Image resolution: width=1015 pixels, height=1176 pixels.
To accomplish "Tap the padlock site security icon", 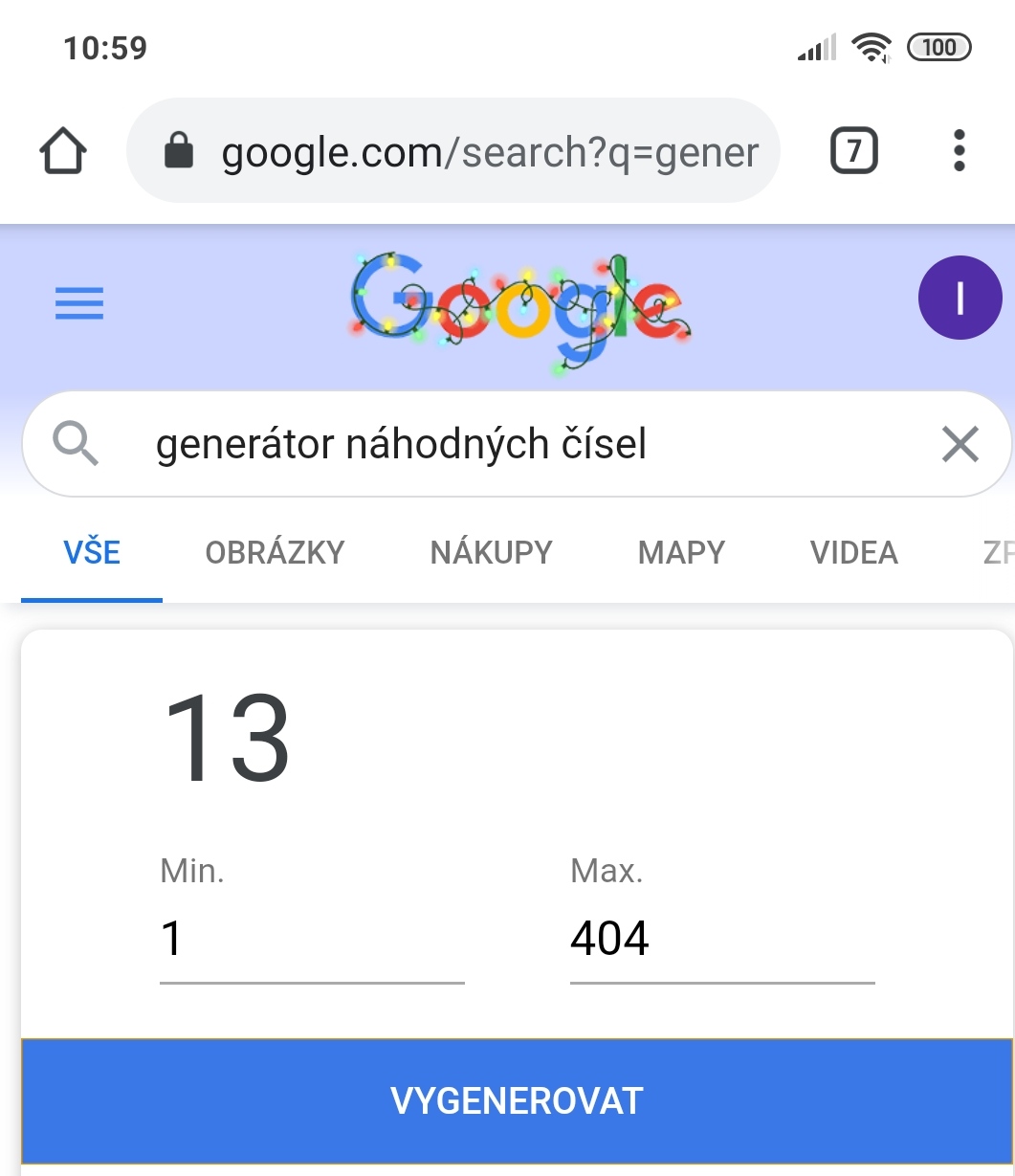I will (x=179, y=151).
